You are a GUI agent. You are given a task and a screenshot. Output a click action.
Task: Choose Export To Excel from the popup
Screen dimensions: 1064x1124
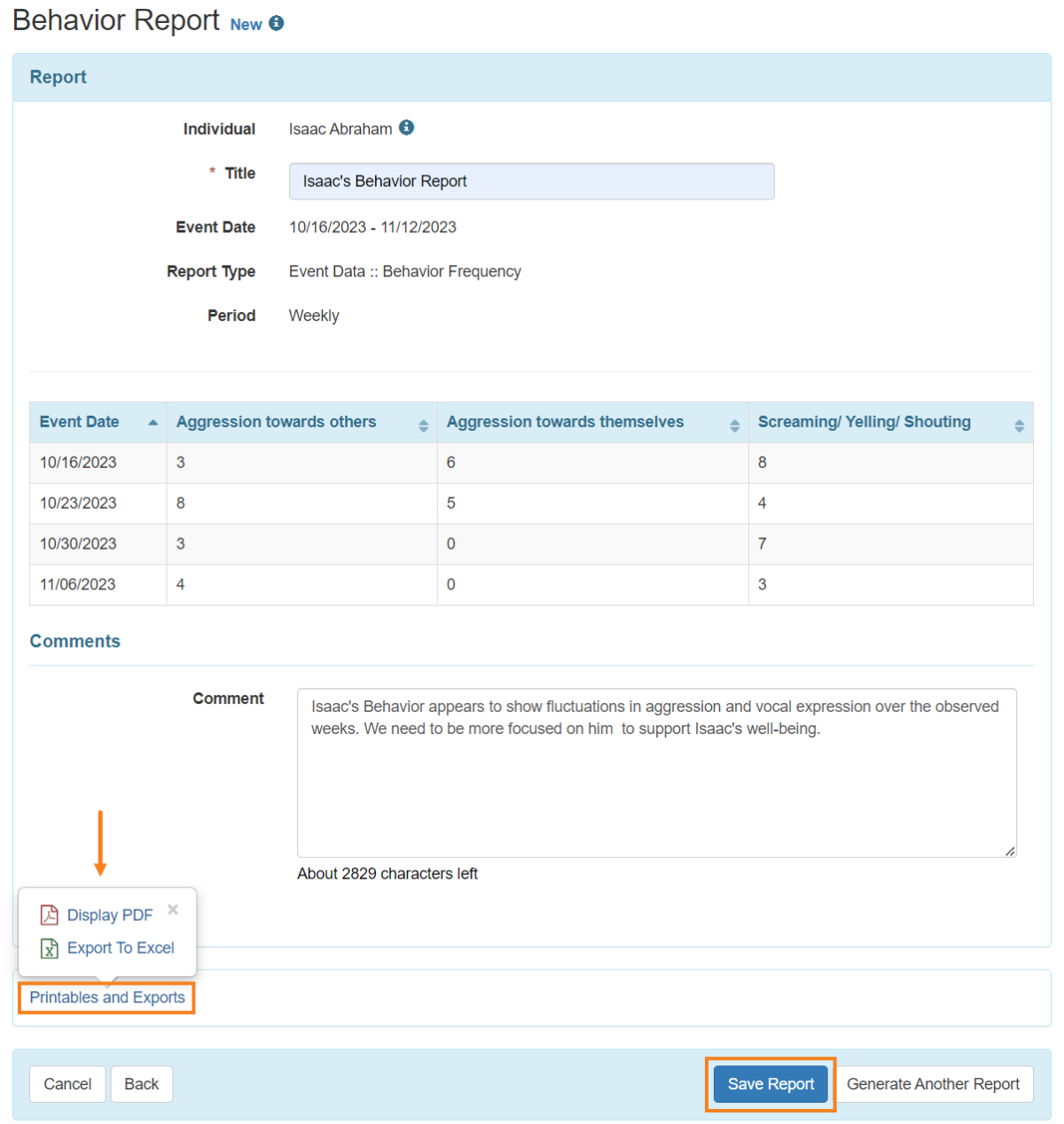[121, 948]
